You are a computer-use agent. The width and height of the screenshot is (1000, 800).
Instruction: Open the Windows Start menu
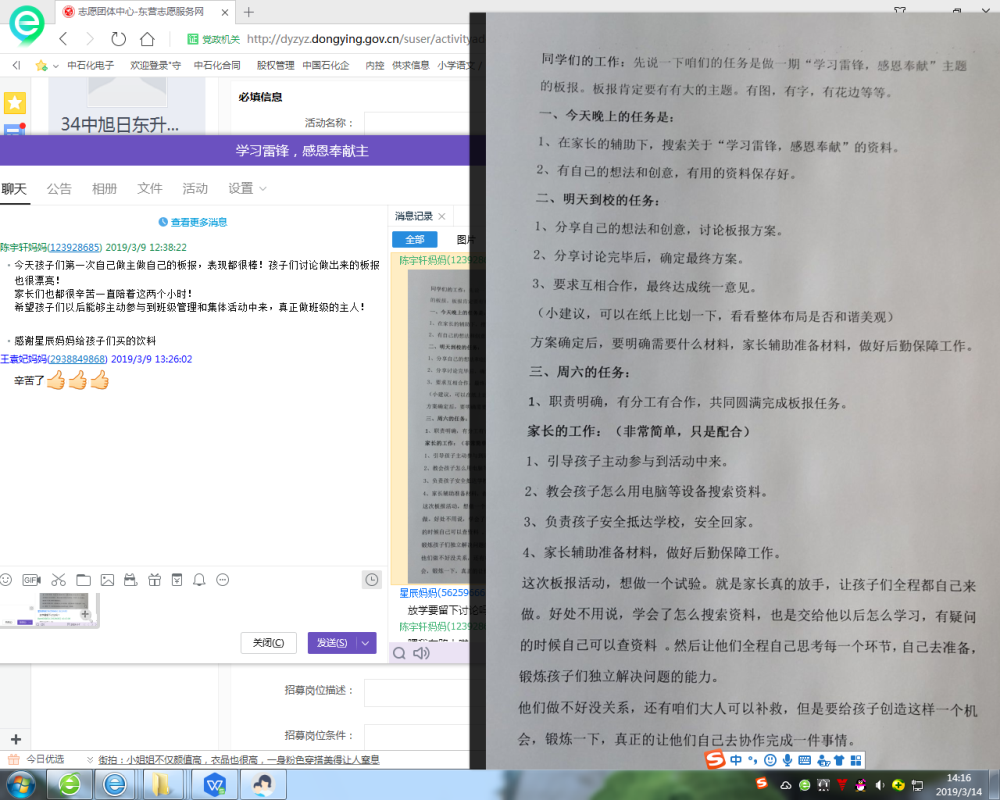20,785
